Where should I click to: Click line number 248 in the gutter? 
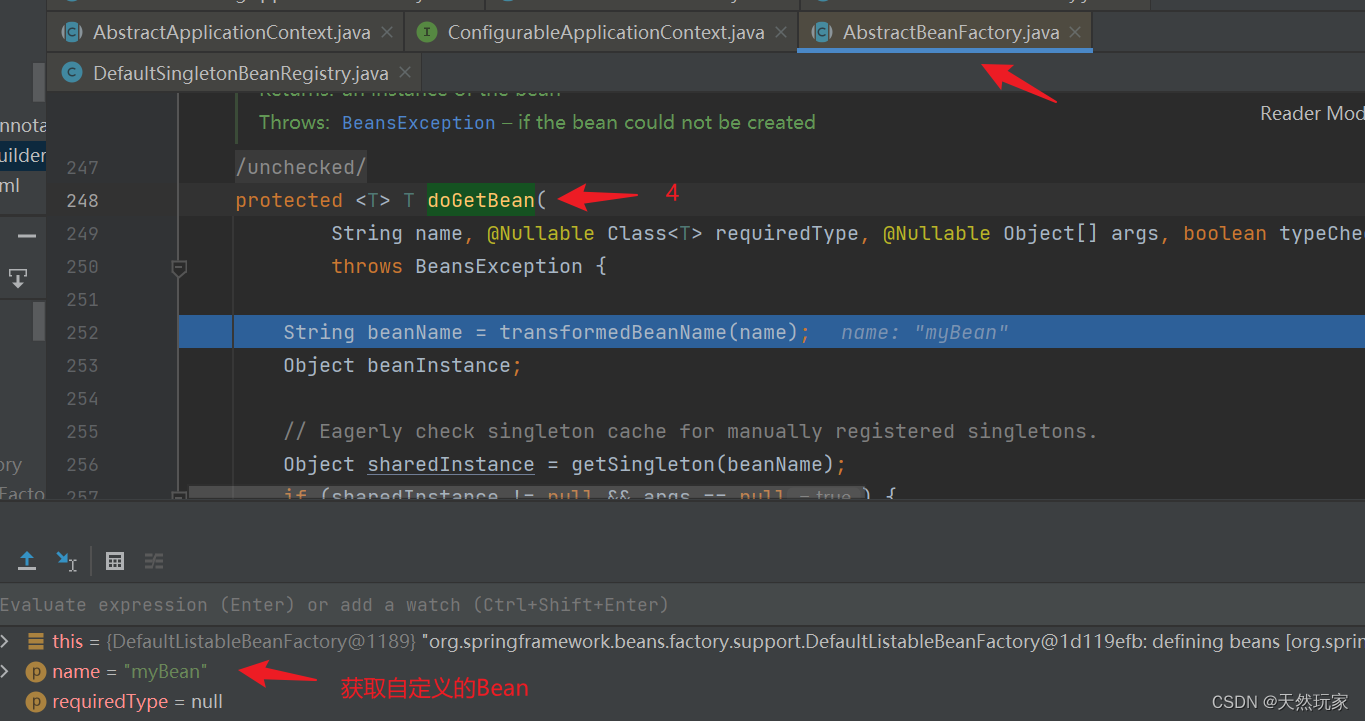coord(82,200)
